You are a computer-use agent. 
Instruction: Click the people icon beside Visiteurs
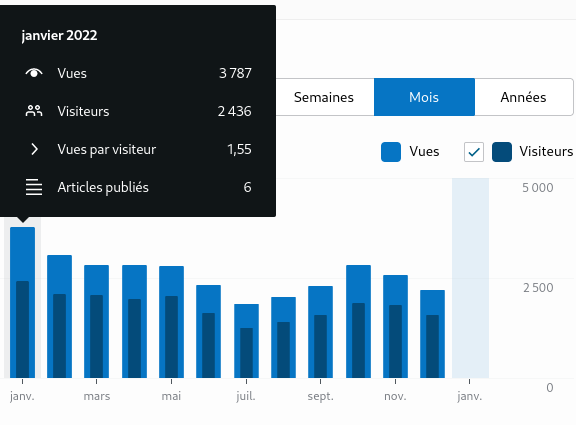tap(34, 111)
